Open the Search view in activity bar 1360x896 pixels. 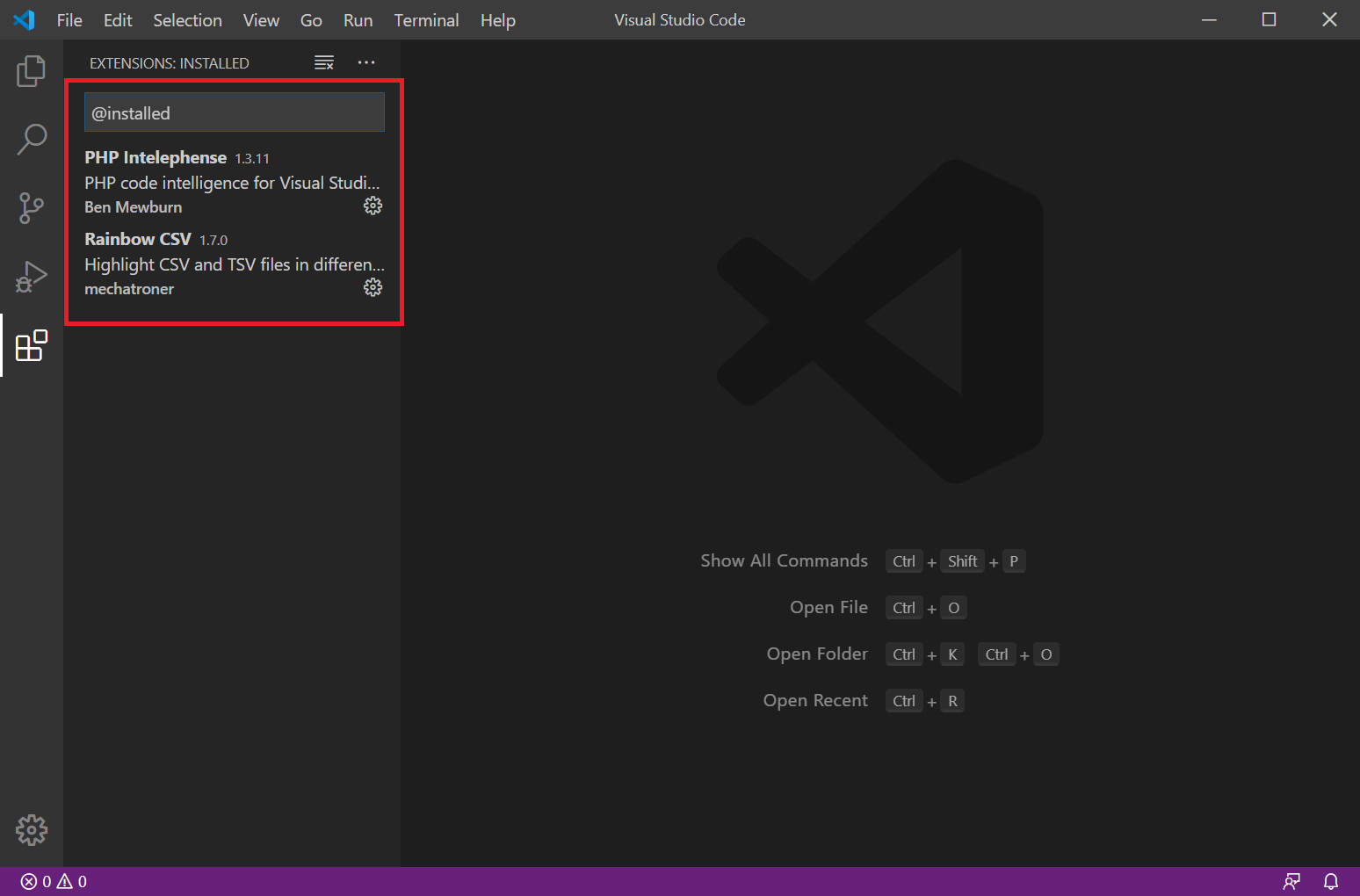coord(32,140)
